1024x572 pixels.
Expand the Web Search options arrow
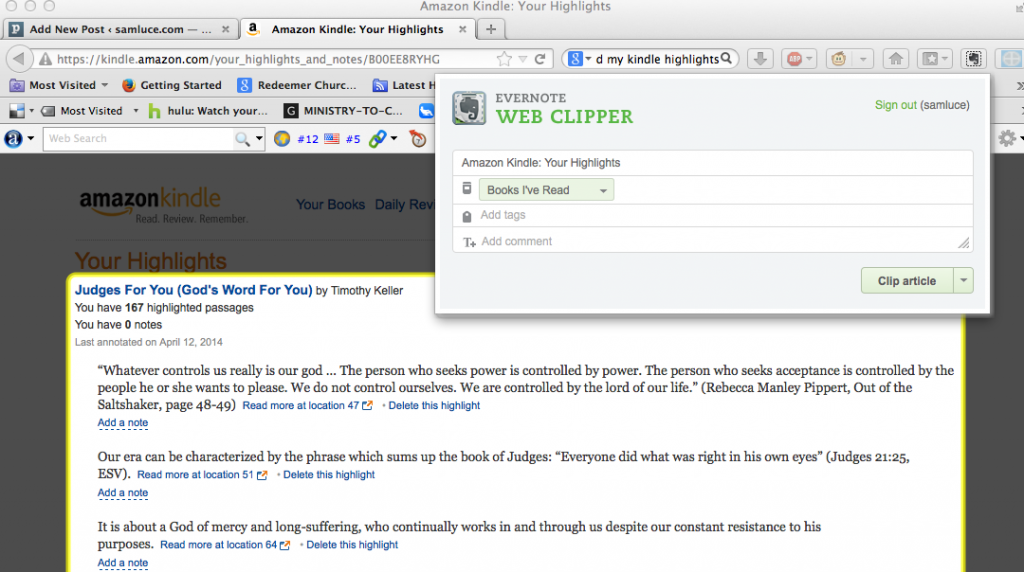pyautogui.click(x=259, y=138)
